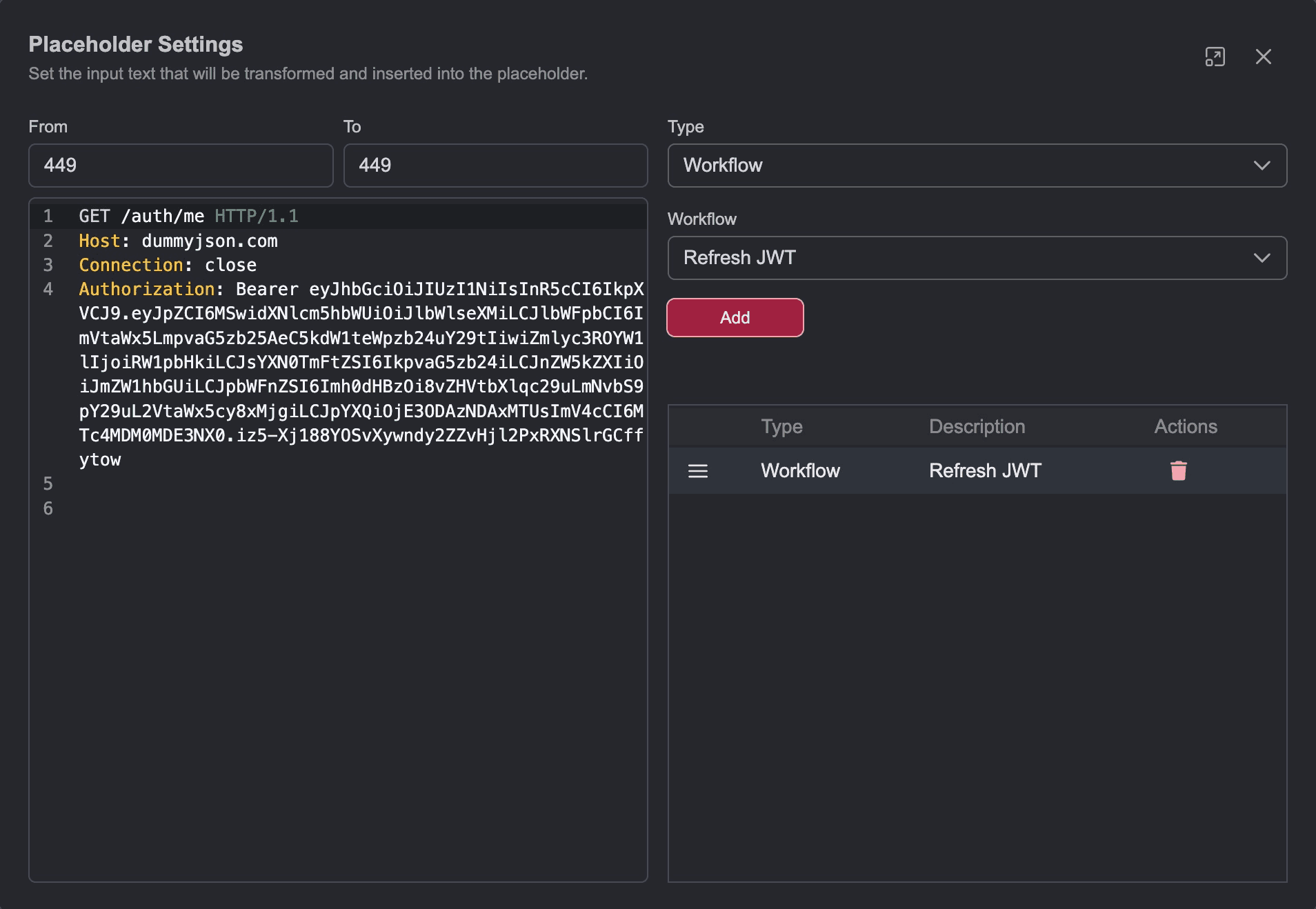The image size is (1316, 909).
Task: Click line number 6 in editor
Action: [x=48, y=508]
